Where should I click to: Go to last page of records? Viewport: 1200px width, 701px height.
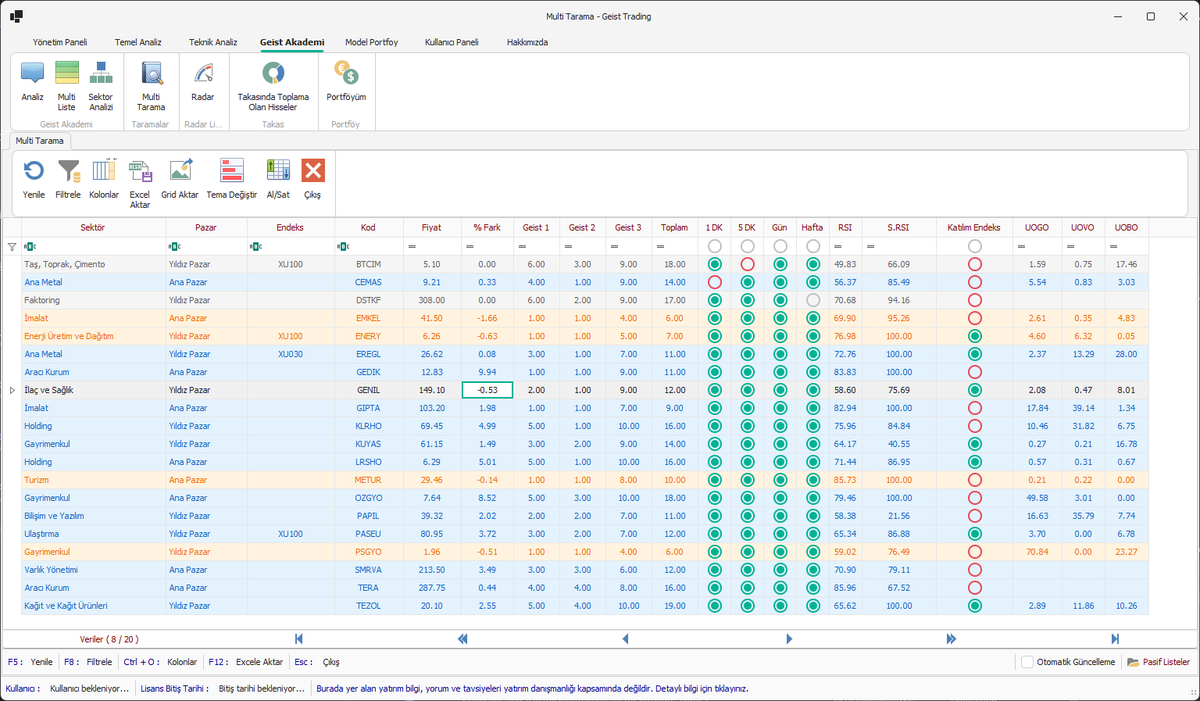click(1115, 638)
